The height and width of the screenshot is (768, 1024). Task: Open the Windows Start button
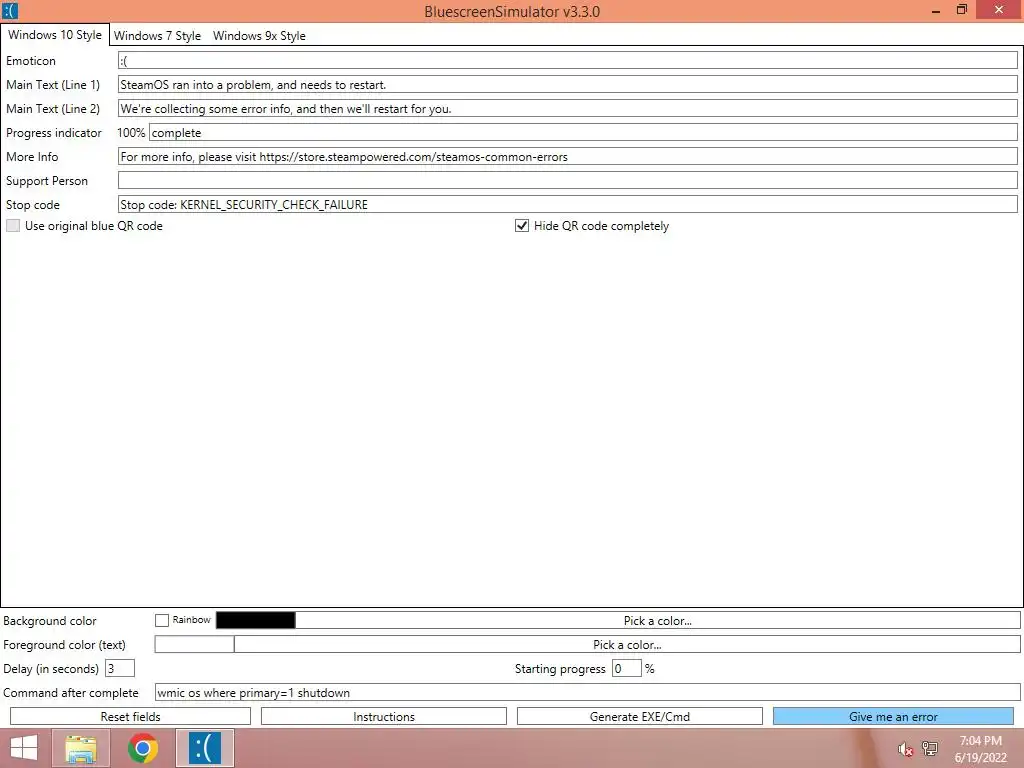(24, 748)
